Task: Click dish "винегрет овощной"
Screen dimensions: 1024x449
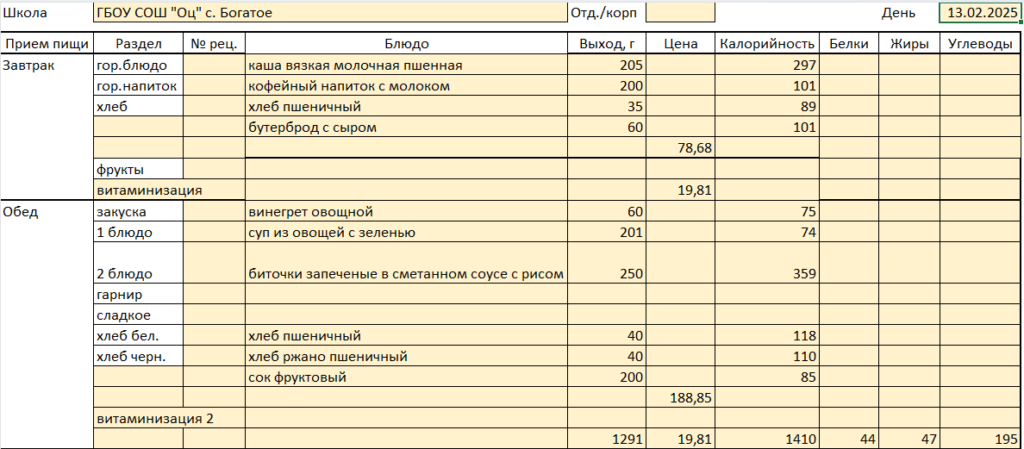Action: point(406,212)
